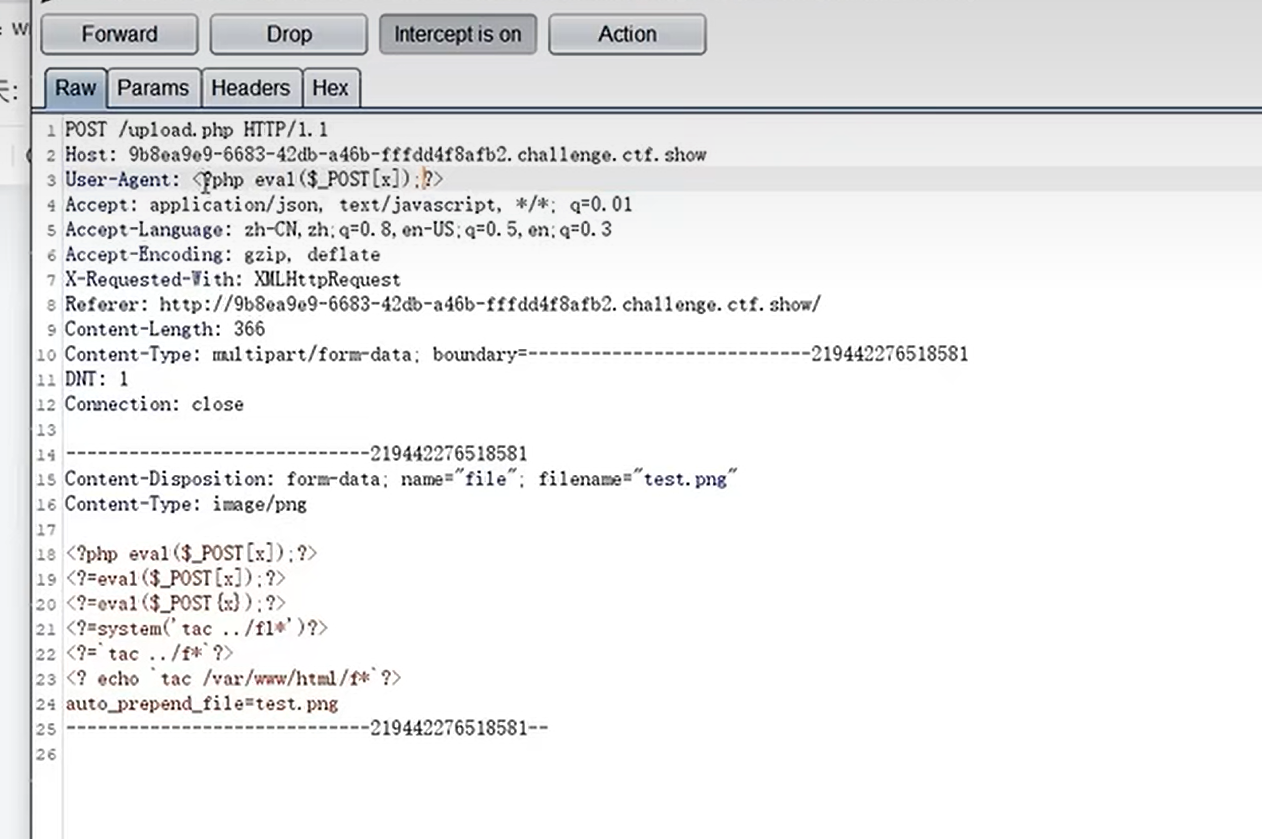Screen dimensions: 1262x839
Task: Click the User-Agent php eval payload line
Action: [x=254, y=180]
